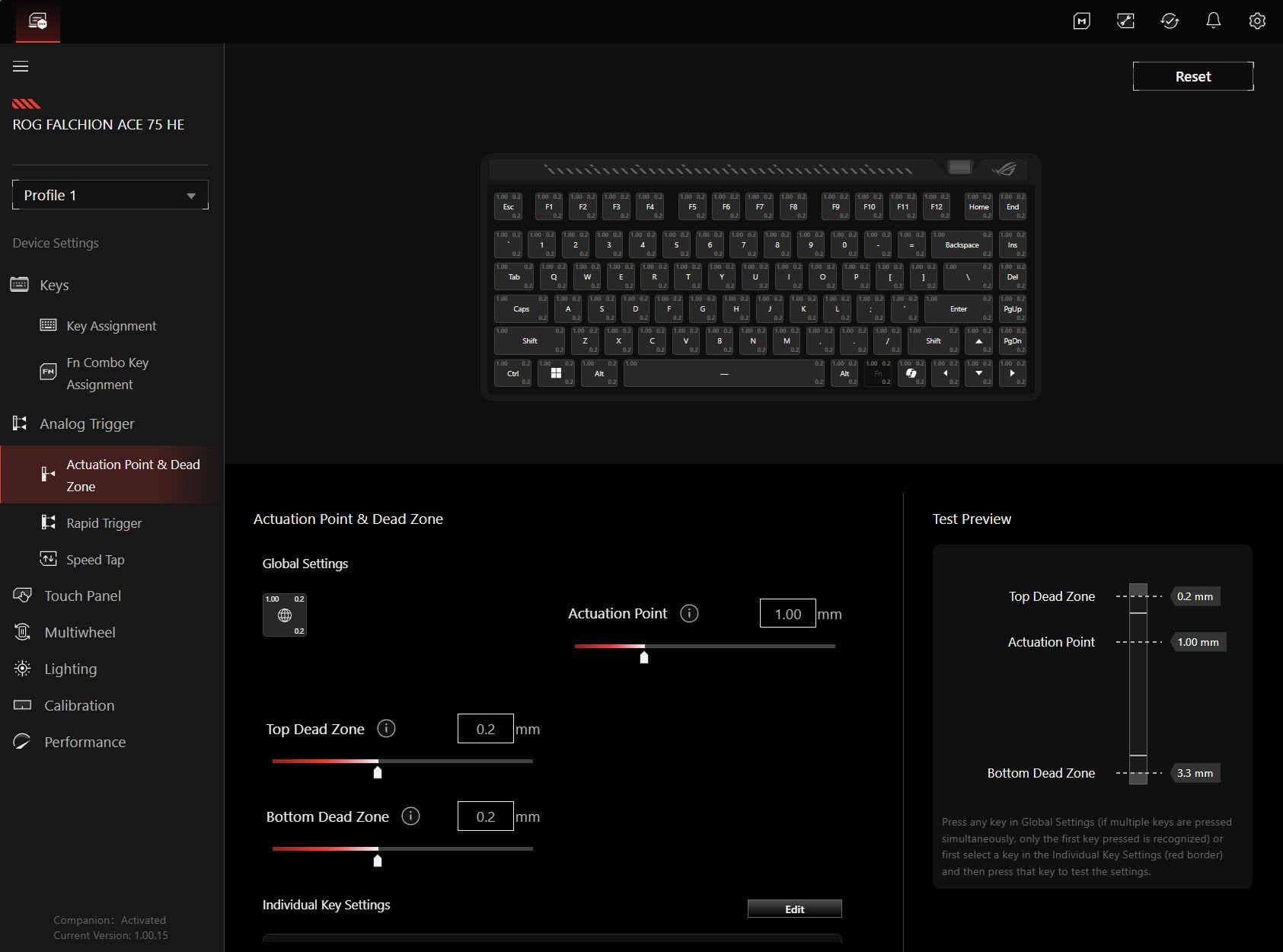The image size is (1283, 952).
Task: Click the Copilot key on keyboard preview
Action: click(x=911, y=373)
